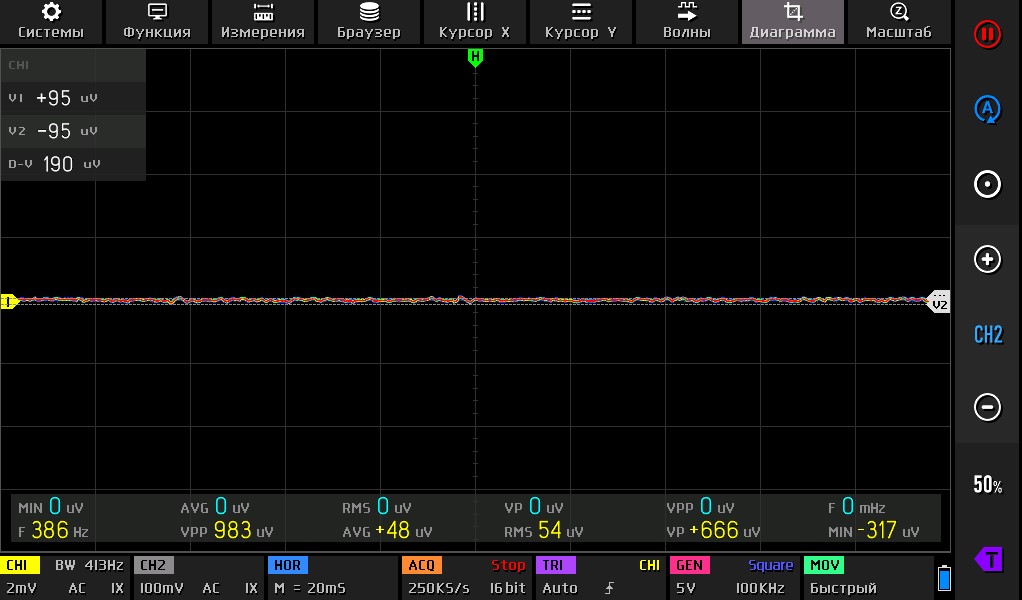Click the minus button to decrease scale
Viewport: 1022px width, 600px height.
(x=987, y=407)
